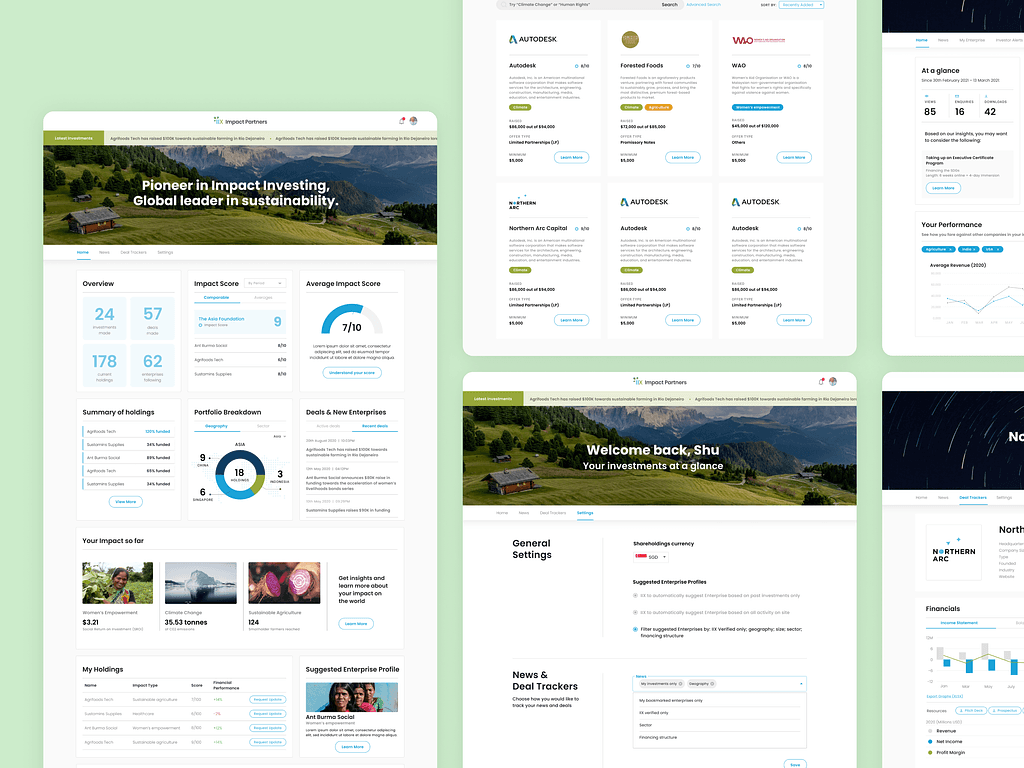
Task: Switch to the Deal Trackers tab on Home dashboard
Action: [134, 252]
